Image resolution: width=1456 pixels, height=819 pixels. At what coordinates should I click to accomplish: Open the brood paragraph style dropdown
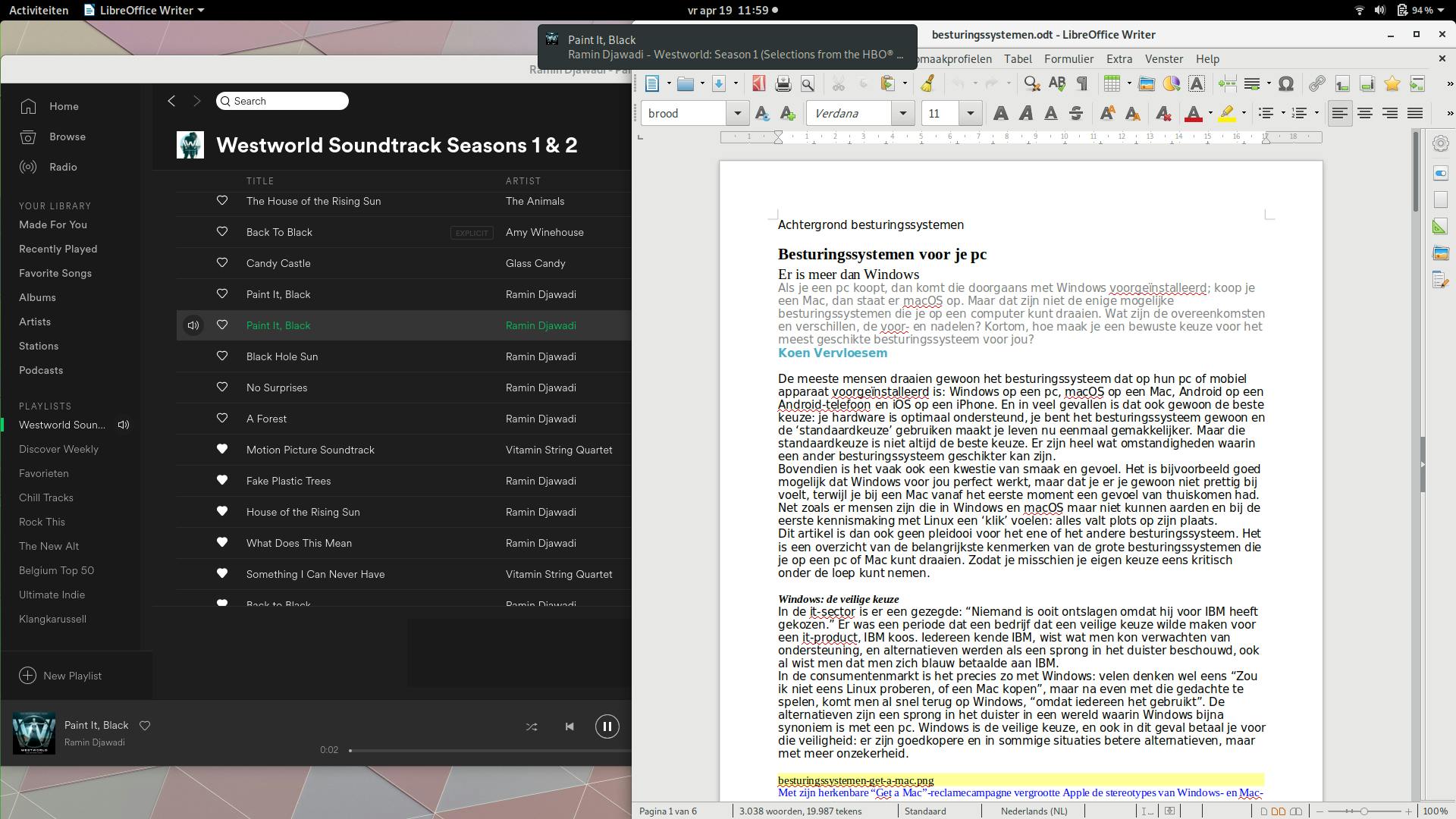pos(737,114)
